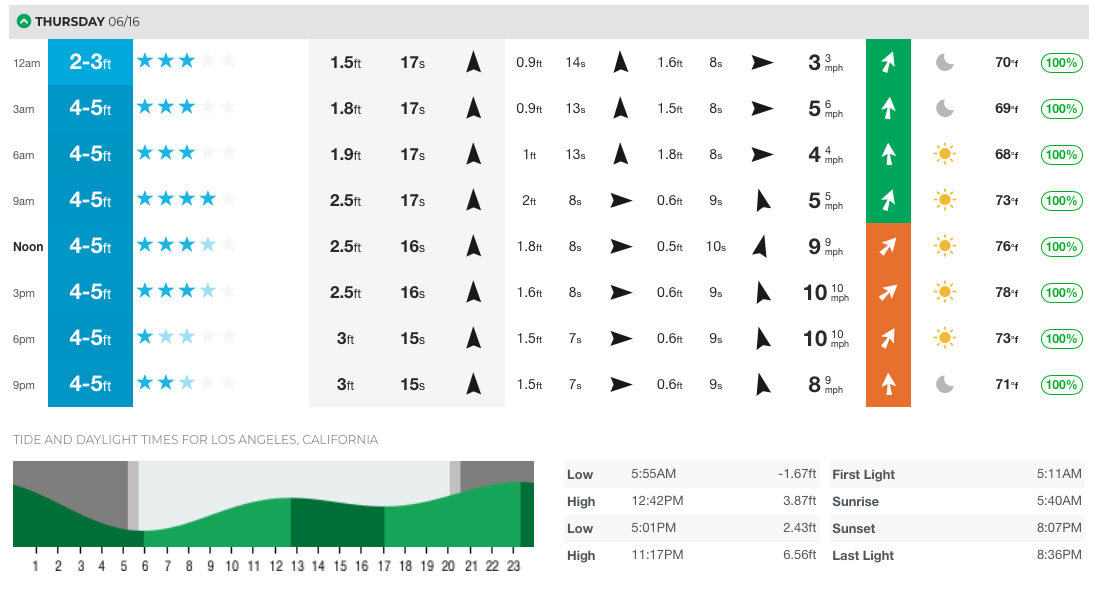The width and height of the screenshot is (1100, 590).
Task: Click the 12am green wind direction arrow
Action: tap(888, 62)
